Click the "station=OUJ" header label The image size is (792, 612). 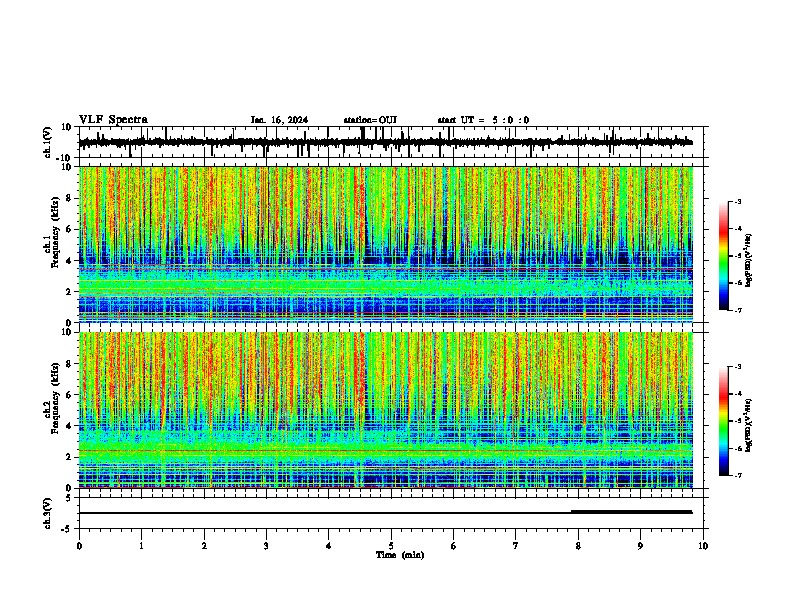point(370,120)
